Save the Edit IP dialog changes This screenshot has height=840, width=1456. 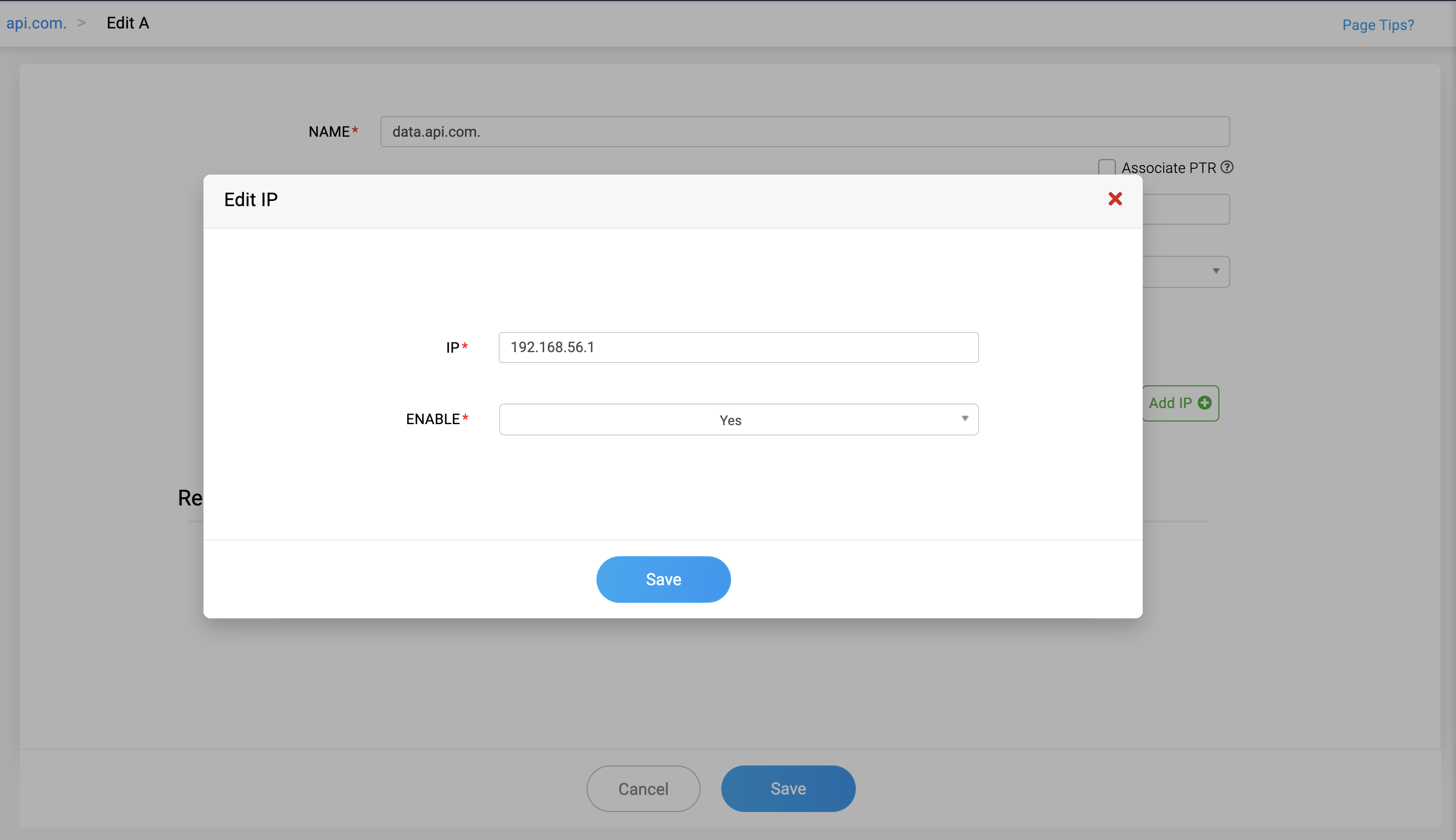point(663,579)
